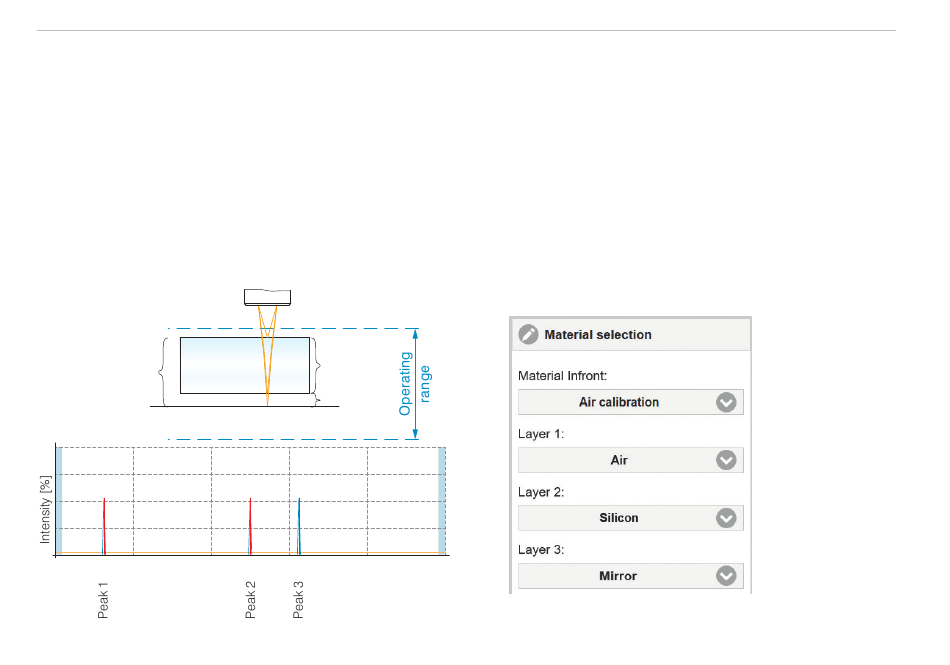
Task: Click the Peak 1 label
Action: pyautogui.click(x=103, y=600)
